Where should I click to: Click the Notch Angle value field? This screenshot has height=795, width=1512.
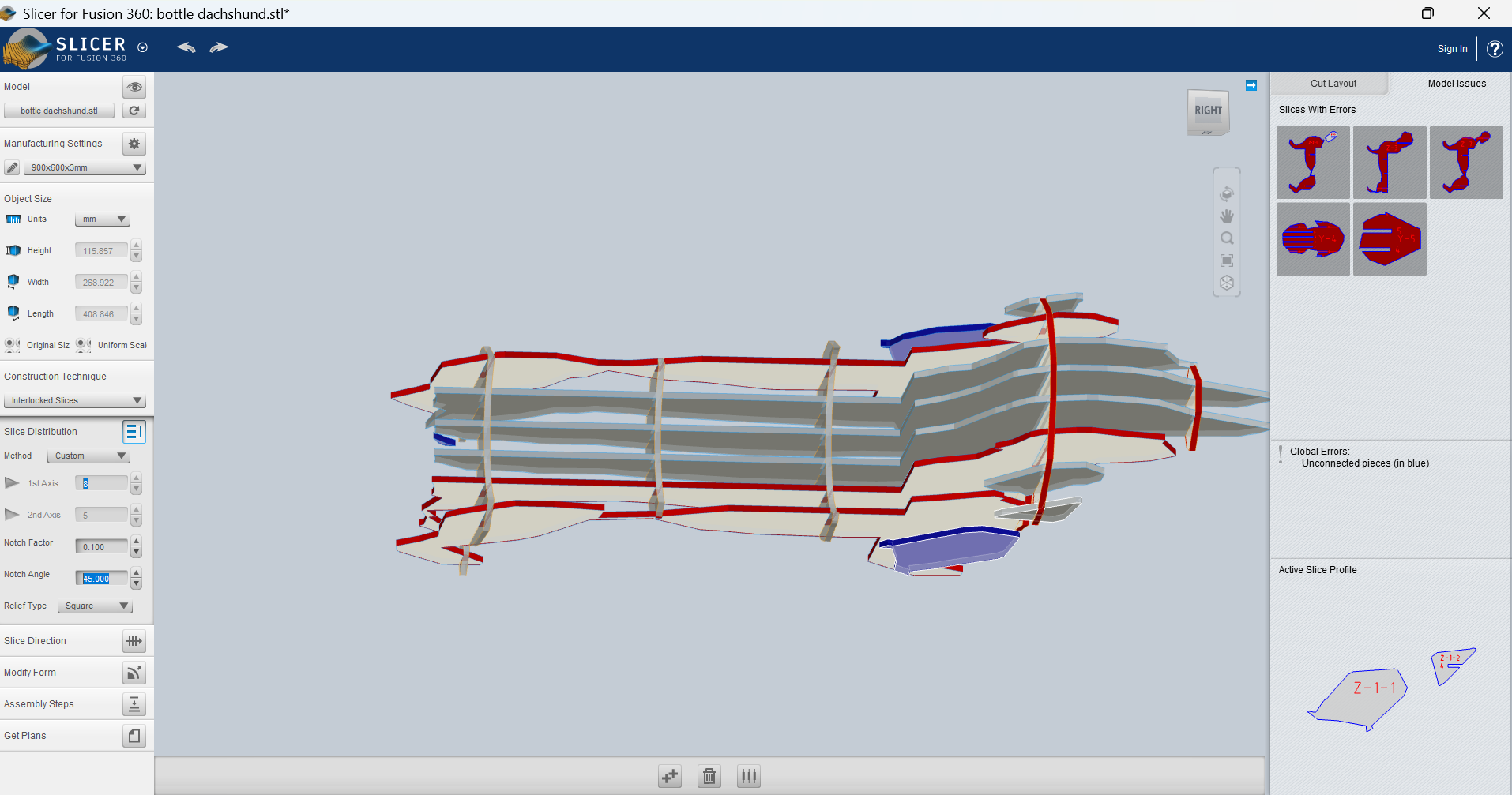click(x=101, y=578)
